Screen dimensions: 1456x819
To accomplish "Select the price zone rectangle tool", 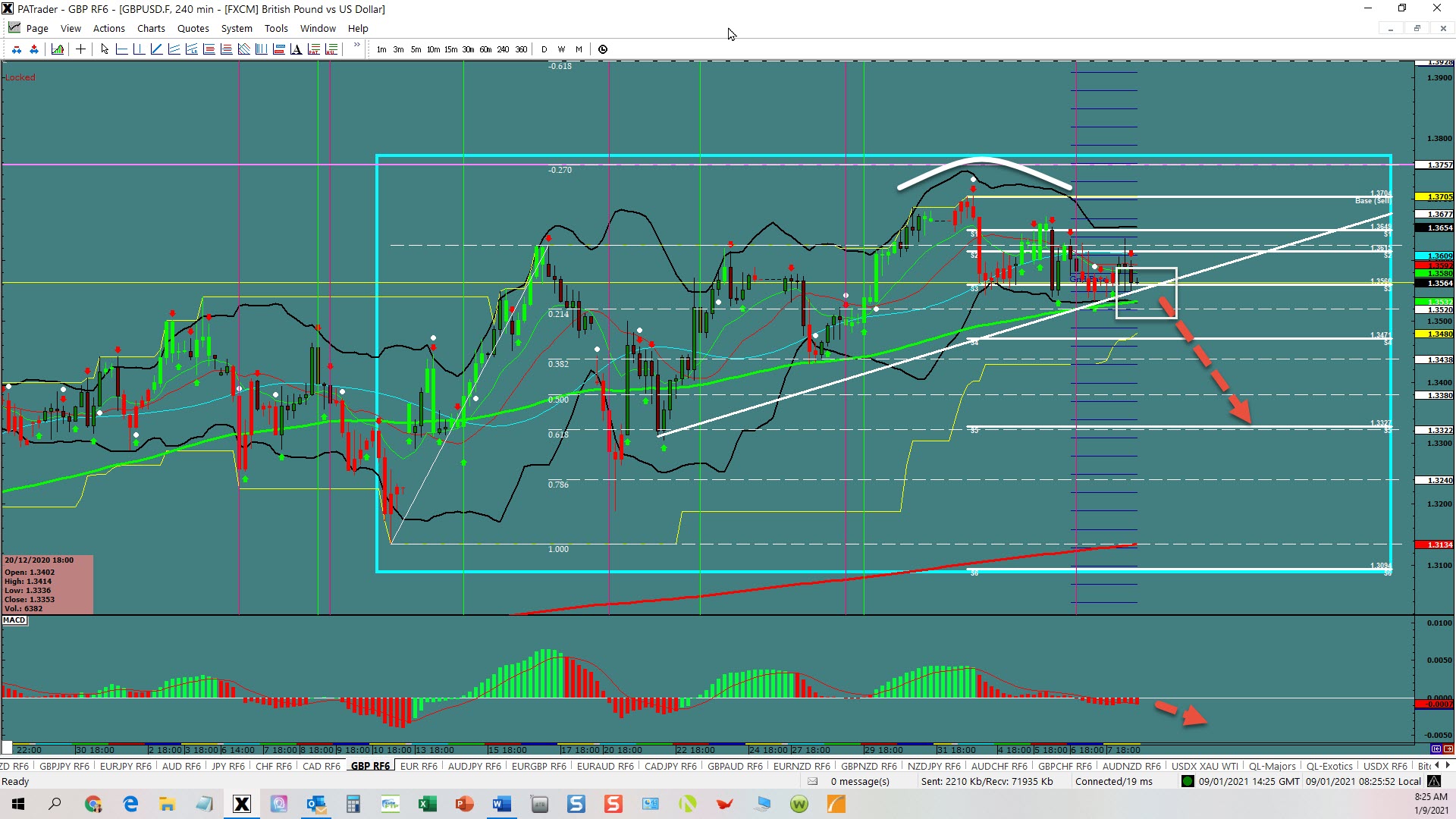I will (x=279, y=49).
